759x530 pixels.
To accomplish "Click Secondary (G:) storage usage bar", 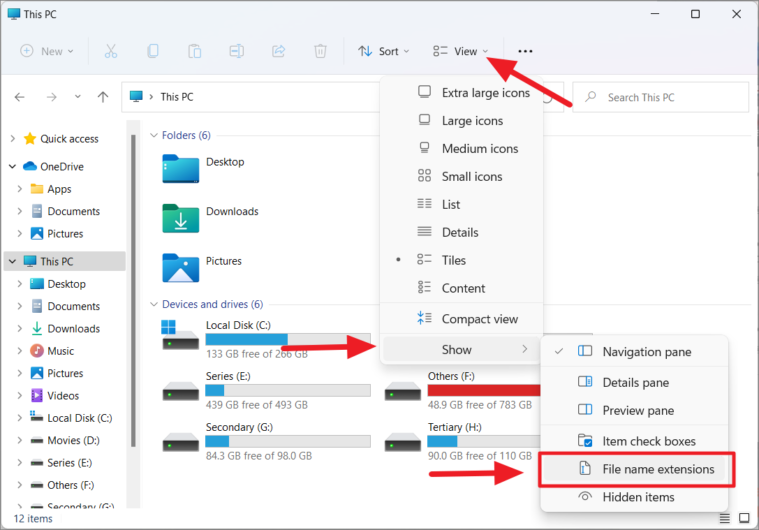I will [x=288, y=441].
